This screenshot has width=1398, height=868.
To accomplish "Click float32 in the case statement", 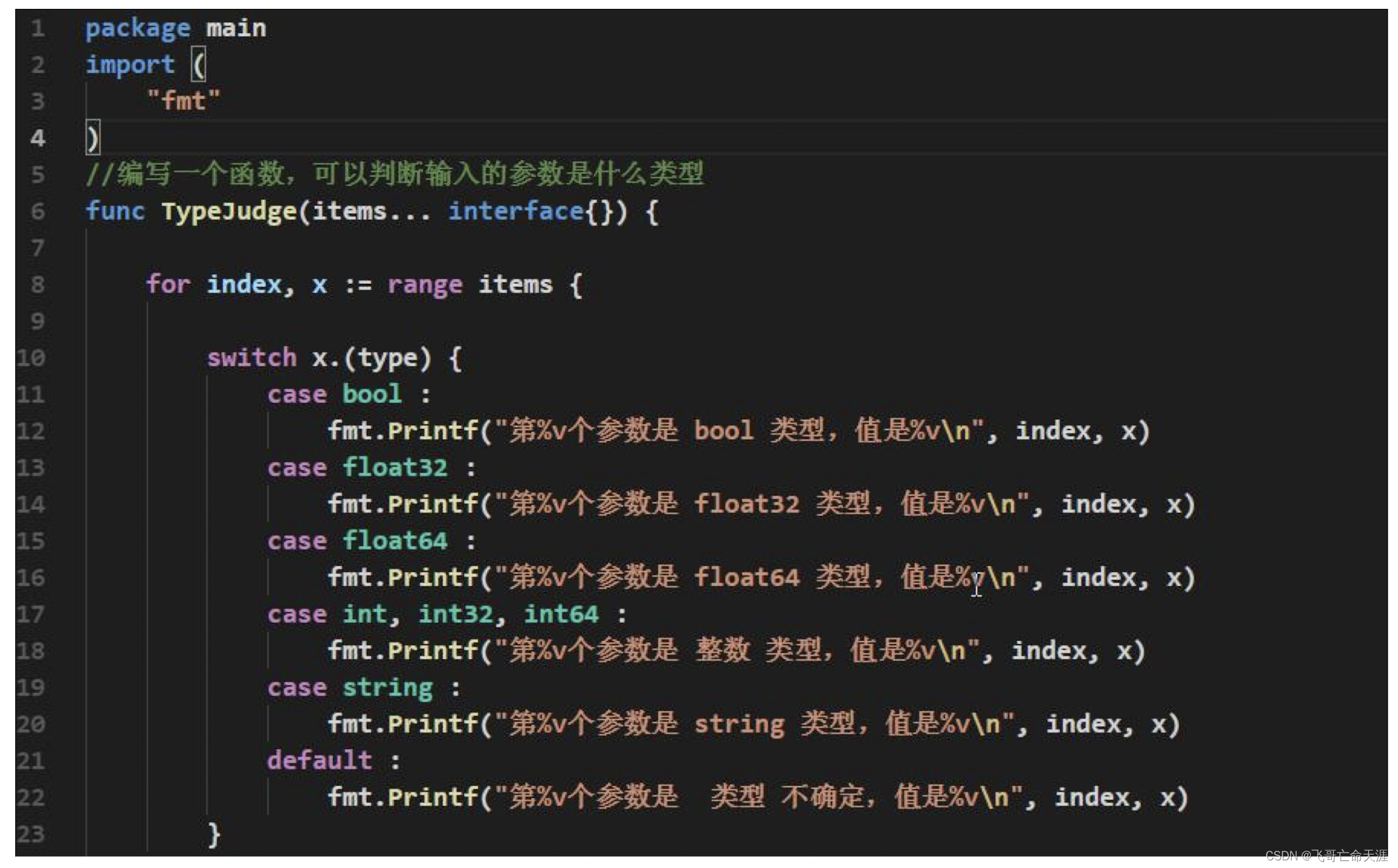I will (395, 468).
